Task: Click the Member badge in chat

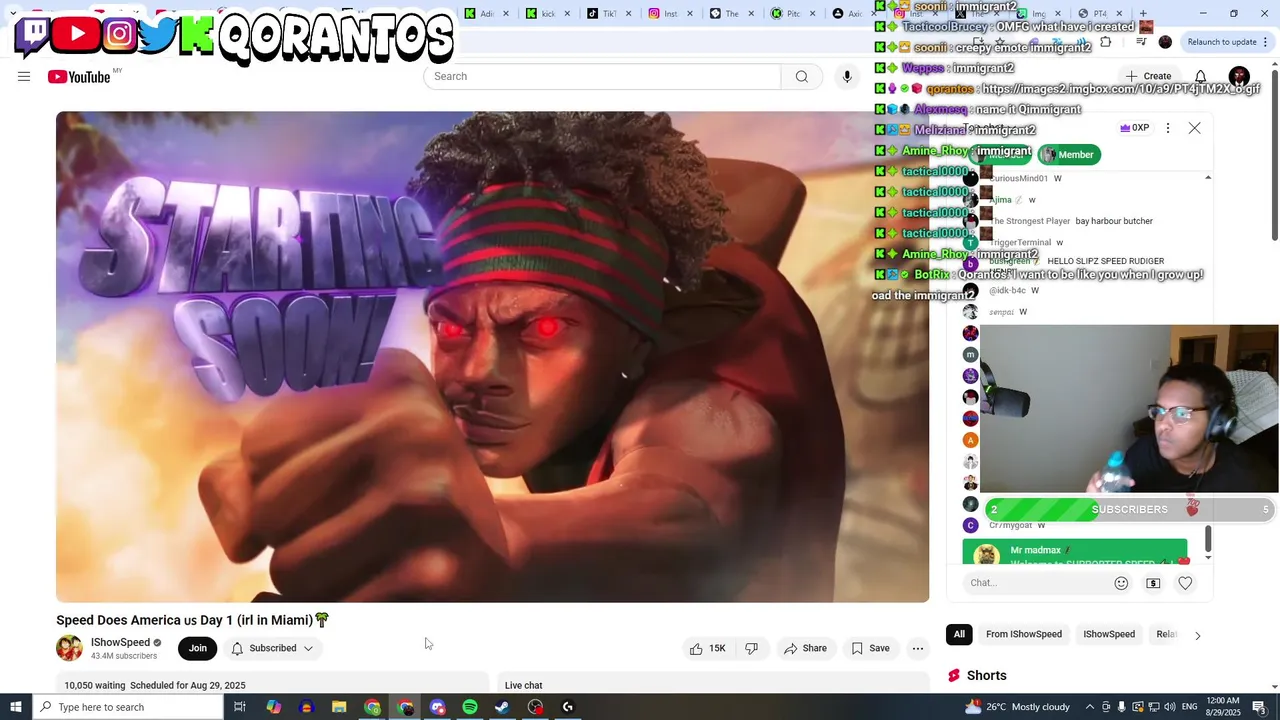Action: click(1069, 155)
